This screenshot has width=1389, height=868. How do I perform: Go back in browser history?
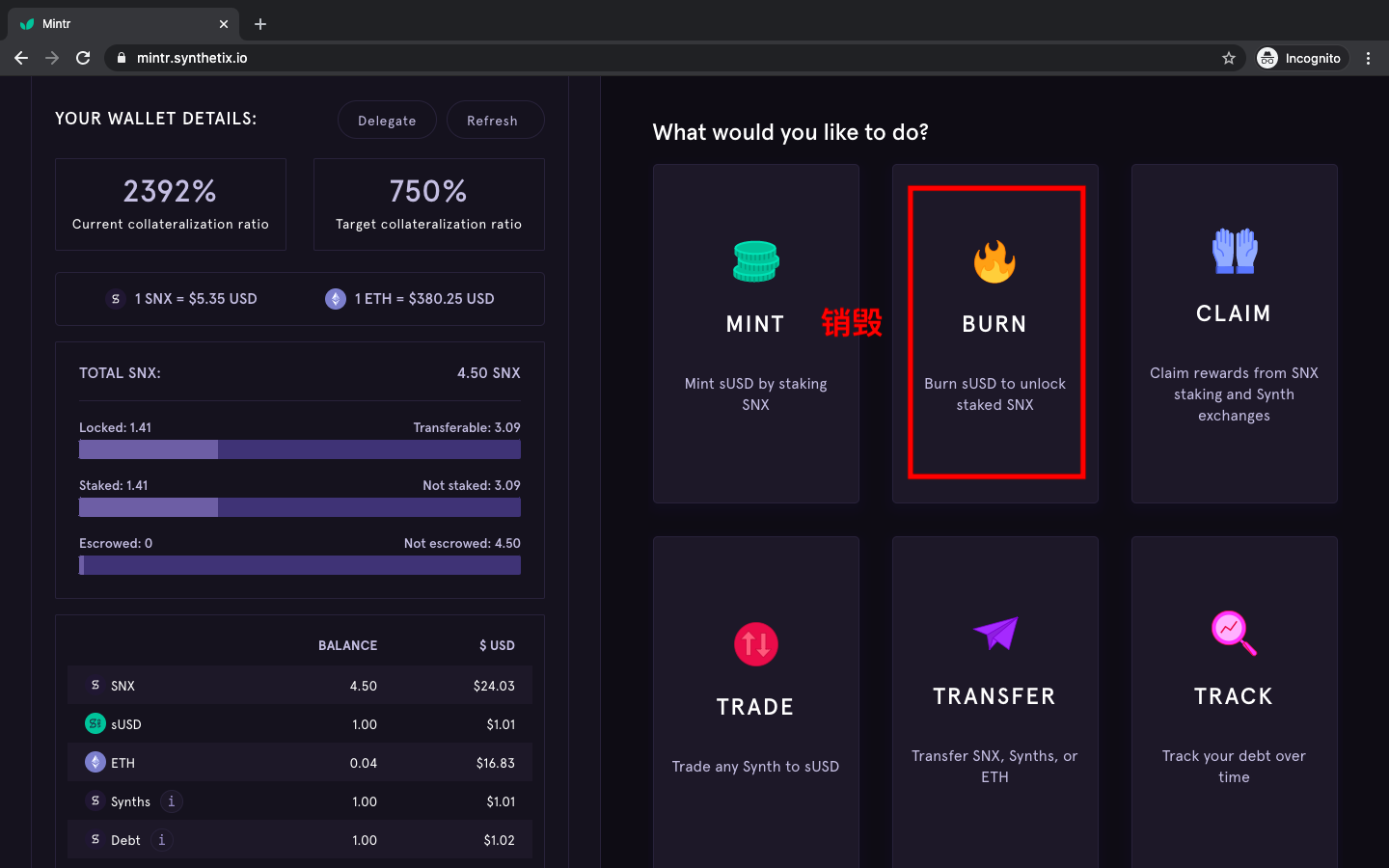tap(21, 58)
